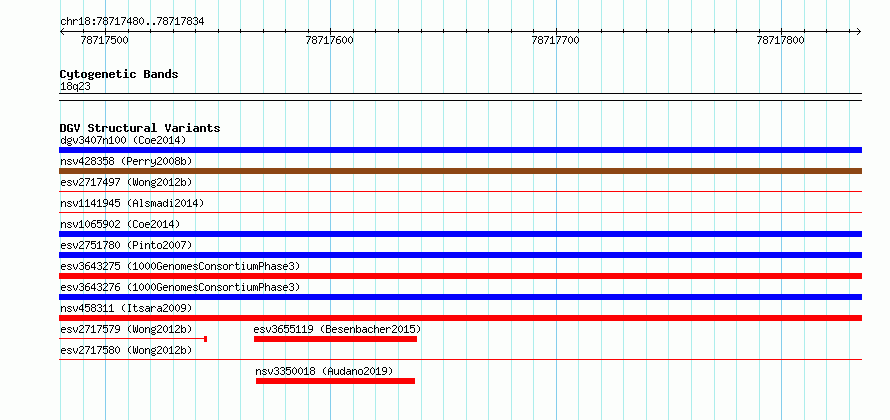Open esv3643276 (1000GenomesConsortiumPhase3) label

tap(180, 287)
